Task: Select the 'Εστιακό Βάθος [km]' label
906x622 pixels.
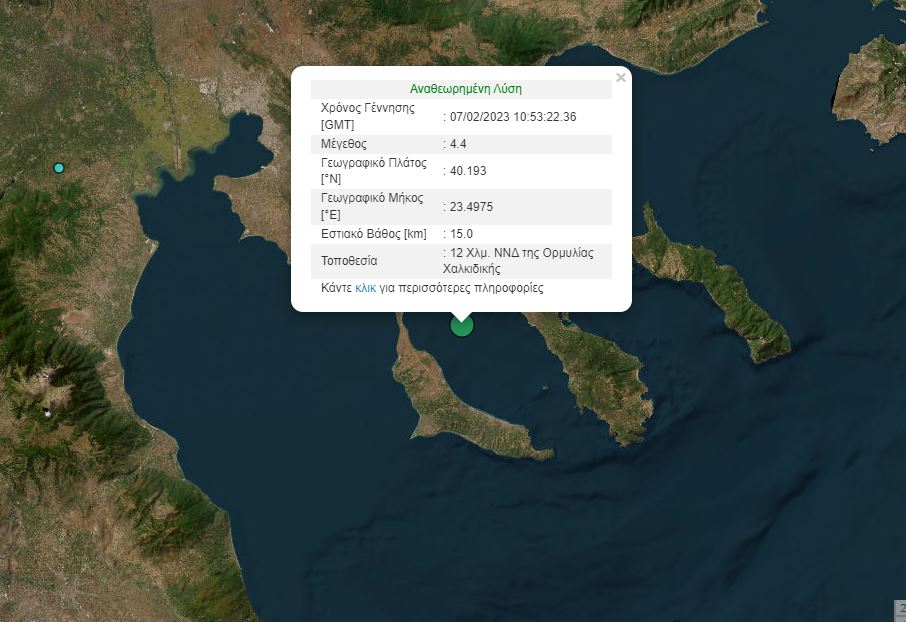Action: [374, 234]
